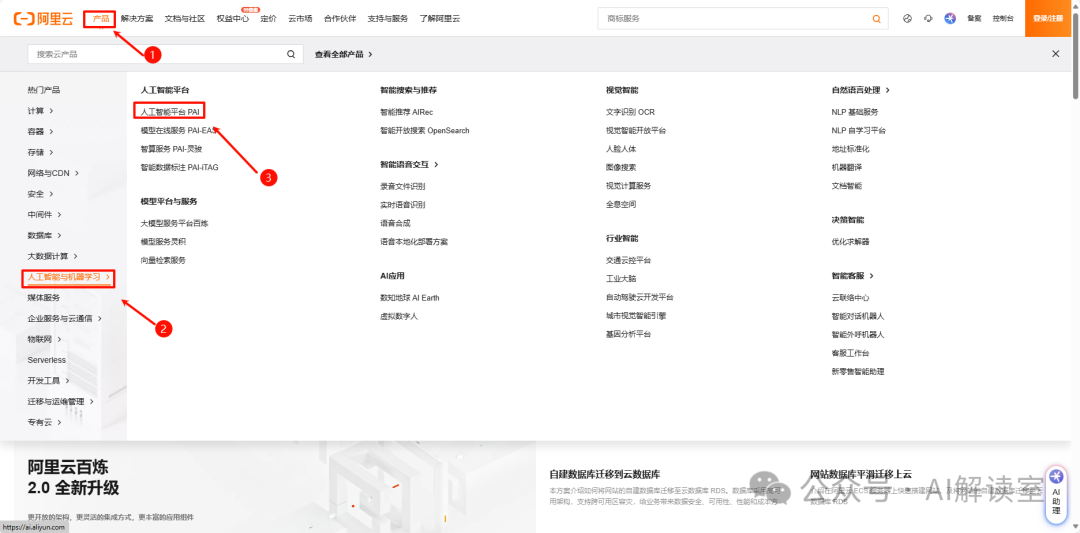Image resolution: width=1080 pixels, height=533 pixels.
Task: Click 自然语言处理 heading link
Action: pos(860,90)
